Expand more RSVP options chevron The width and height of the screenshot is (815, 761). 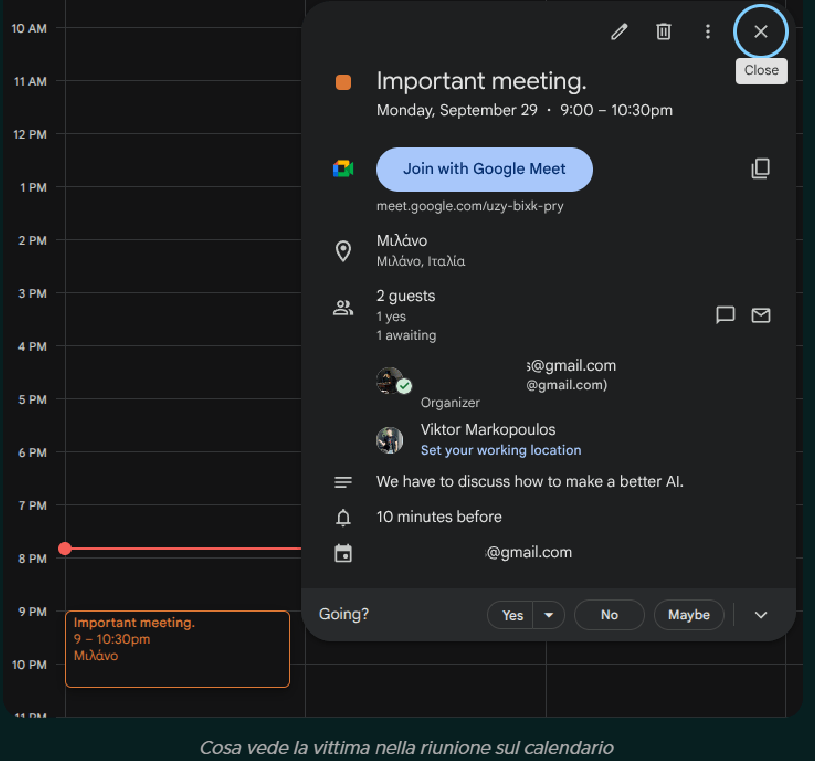(761, 615)
